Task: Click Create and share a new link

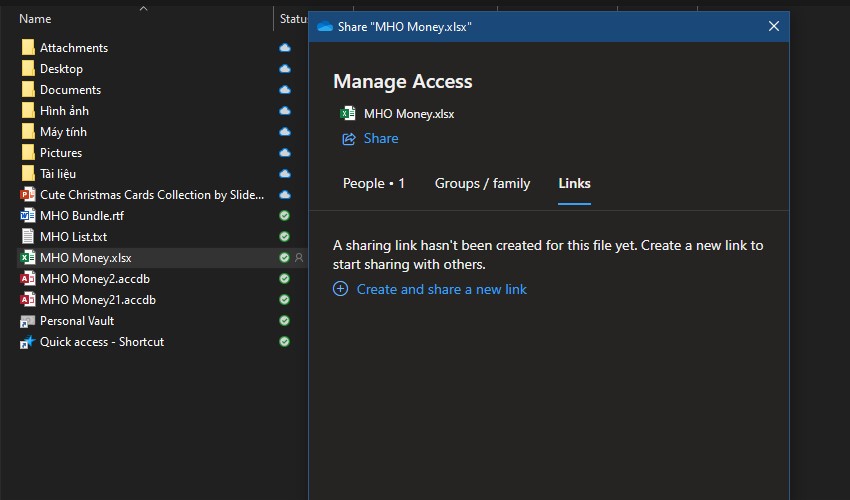Action: coord(441,289)
